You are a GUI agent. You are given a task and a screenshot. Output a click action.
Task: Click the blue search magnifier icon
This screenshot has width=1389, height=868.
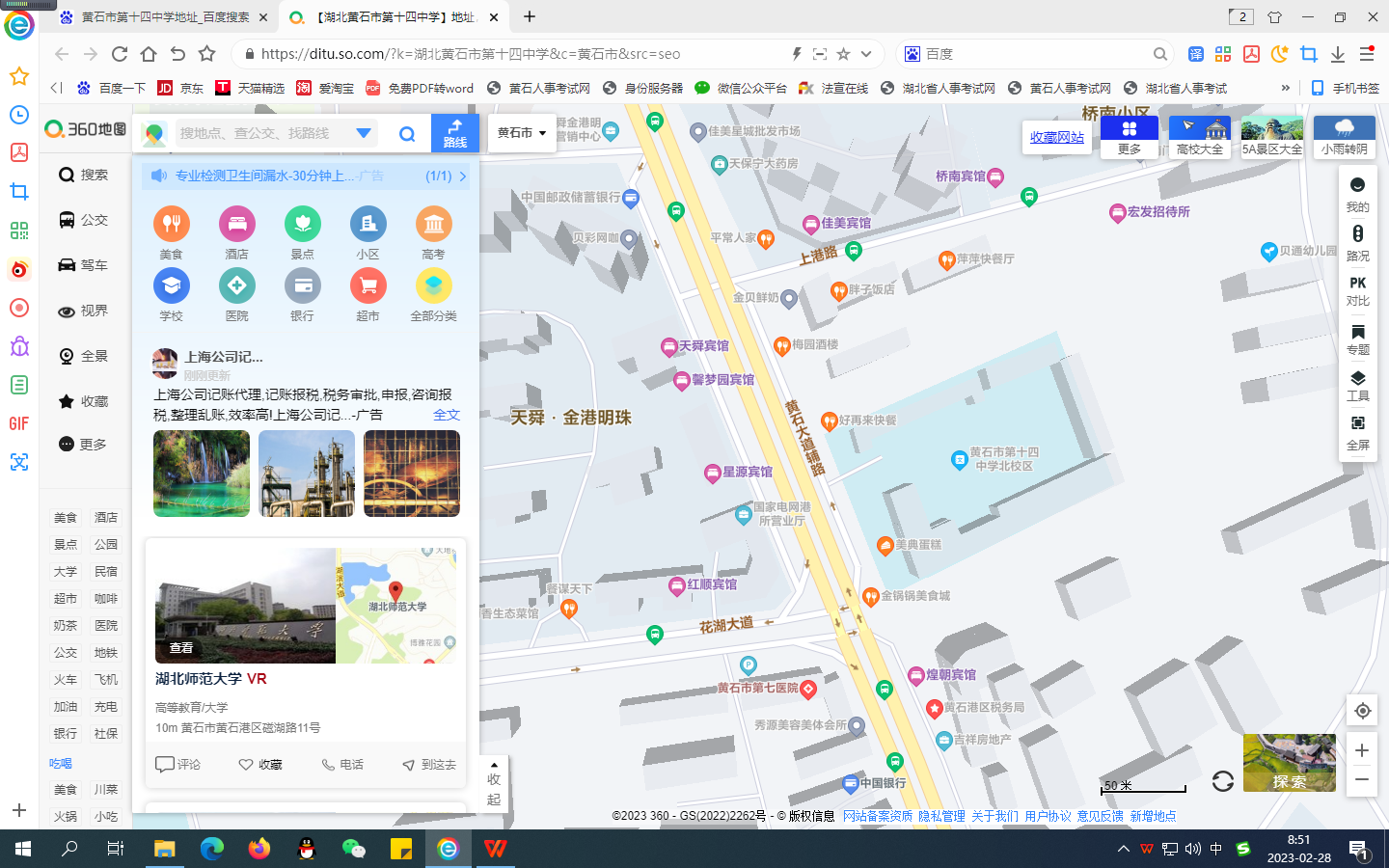click(x=407, y=134)
